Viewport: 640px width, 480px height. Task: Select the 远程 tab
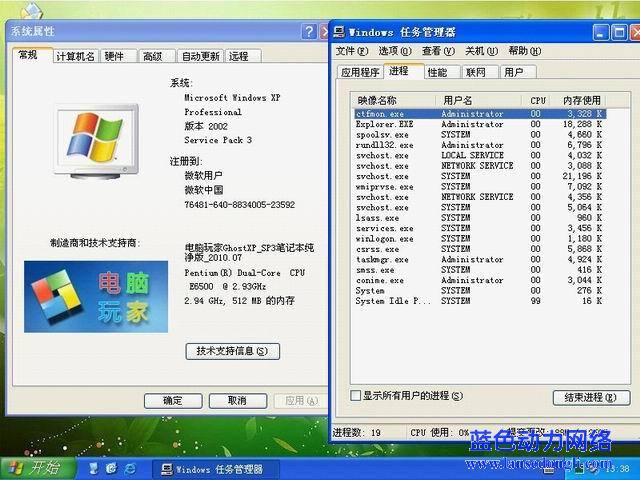tap(243, 56)
